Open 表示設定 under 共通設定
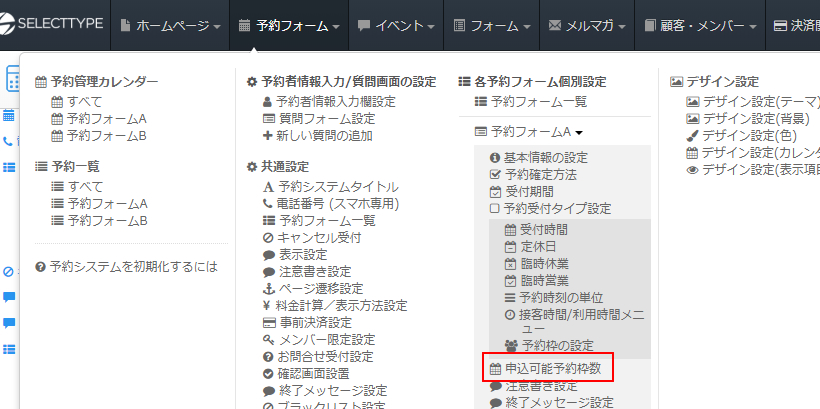820x409 pixels. pyautogui.click(x=295, y=255)
